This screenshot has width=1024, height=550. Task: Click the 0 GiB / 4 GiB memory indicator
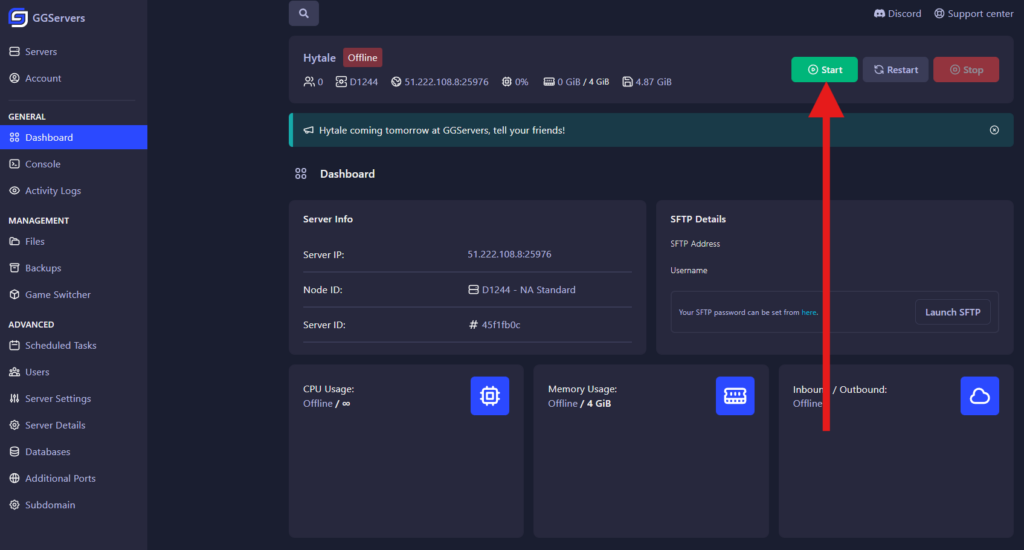pos(577,82)
